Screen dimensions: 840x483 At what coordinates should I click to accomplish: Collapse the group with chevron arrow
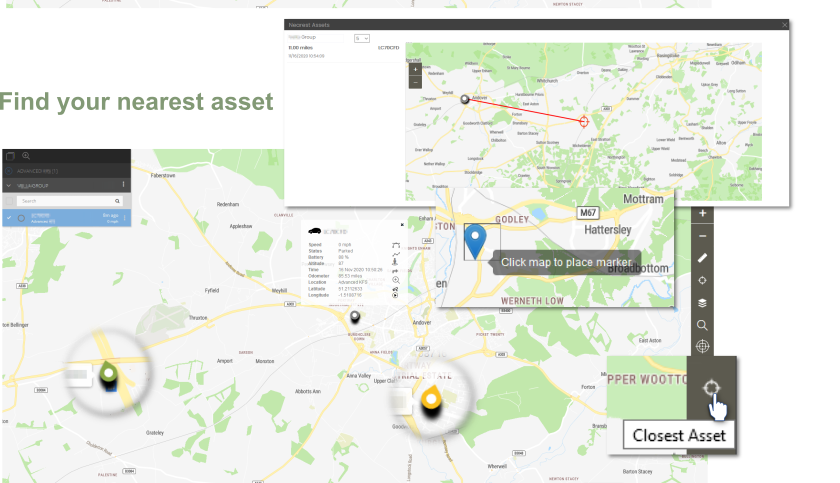pos(9,185)
